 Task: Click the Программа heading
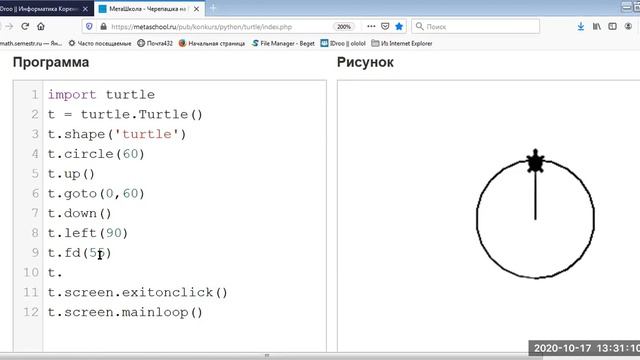(x=51, y=62)
